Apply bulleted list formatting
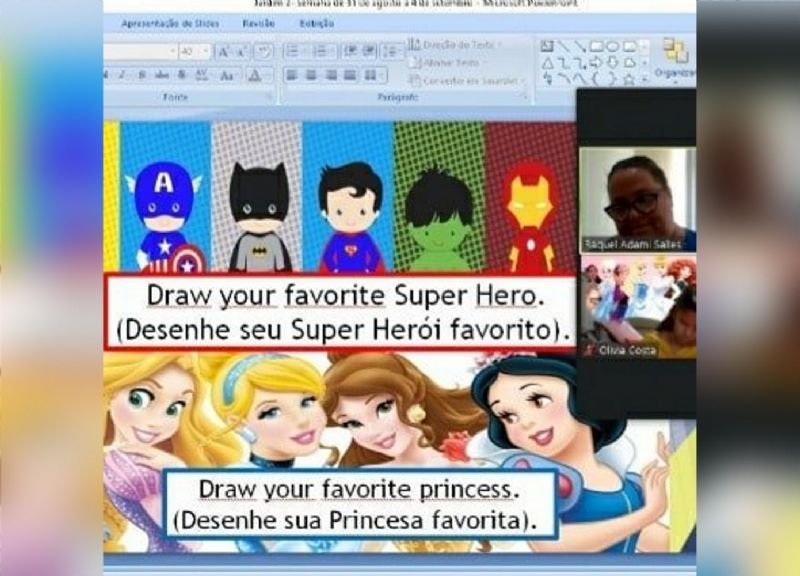 pos(293,51)
